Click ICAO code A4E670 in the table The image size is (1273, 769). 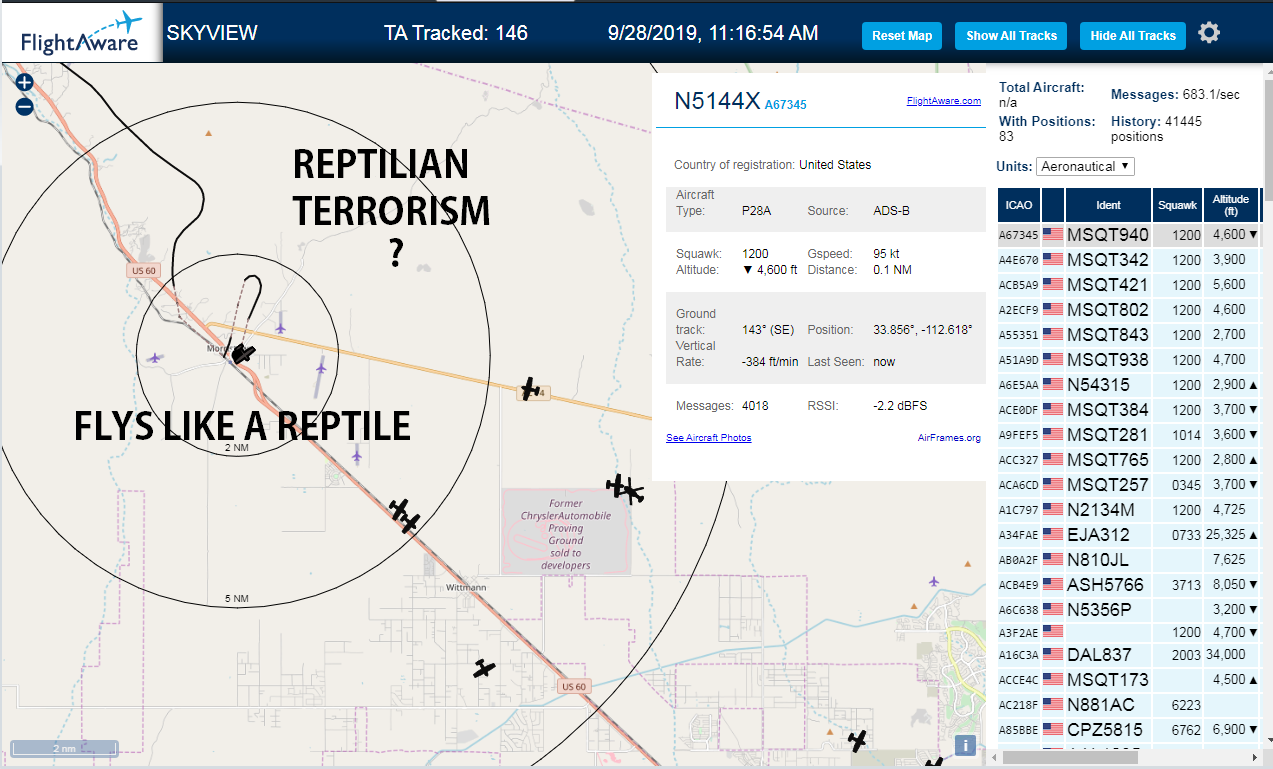(1019, 260)
